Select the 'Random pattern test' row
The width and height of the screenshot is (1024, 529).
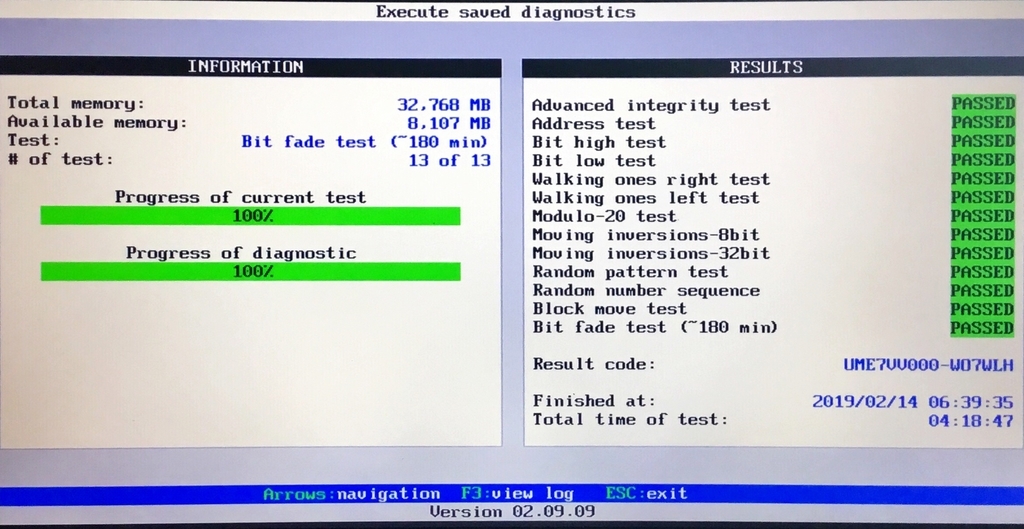pos(773,272)
